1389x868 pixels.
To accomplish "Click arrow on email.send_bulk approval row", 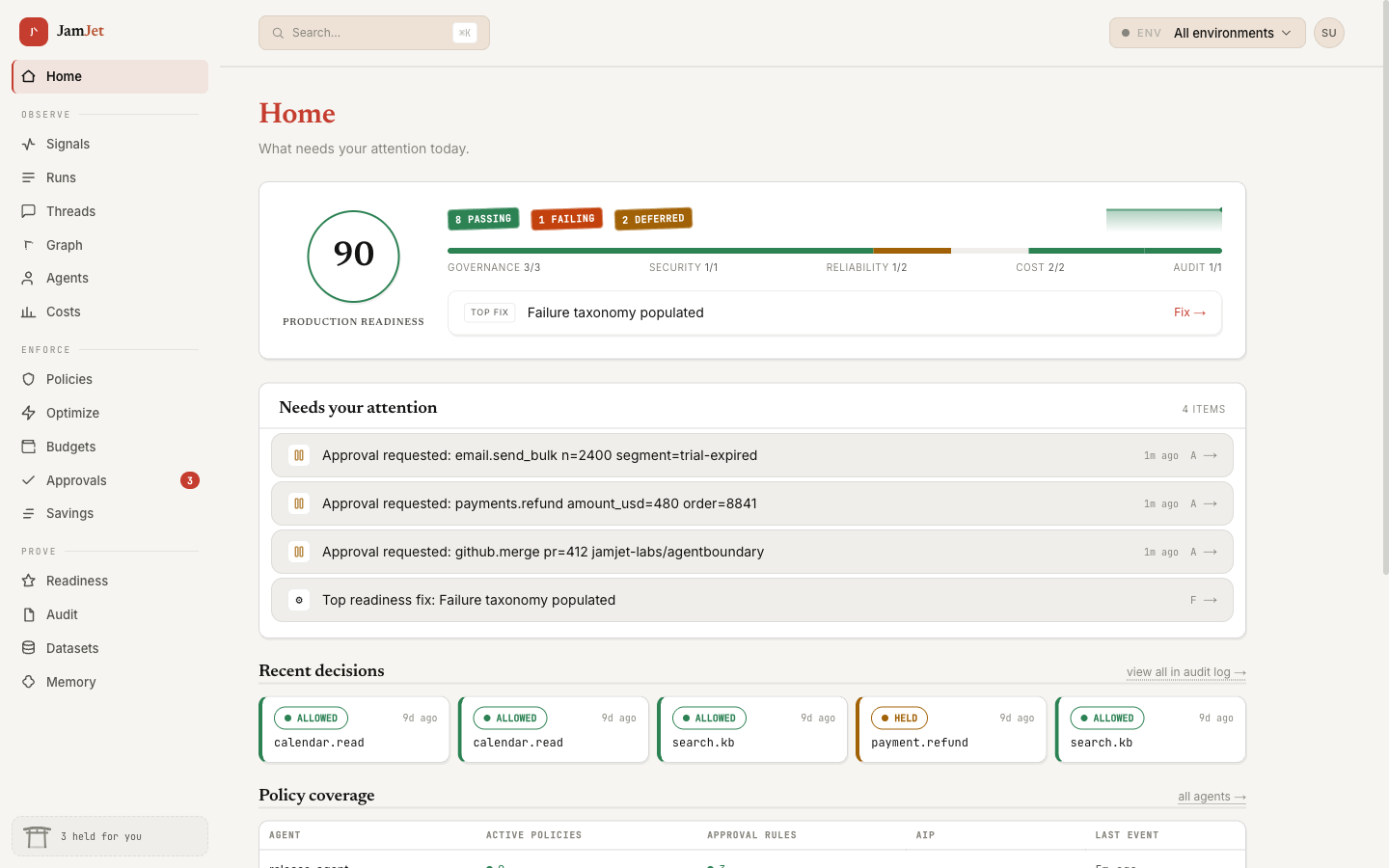I will pos(1211,455).
